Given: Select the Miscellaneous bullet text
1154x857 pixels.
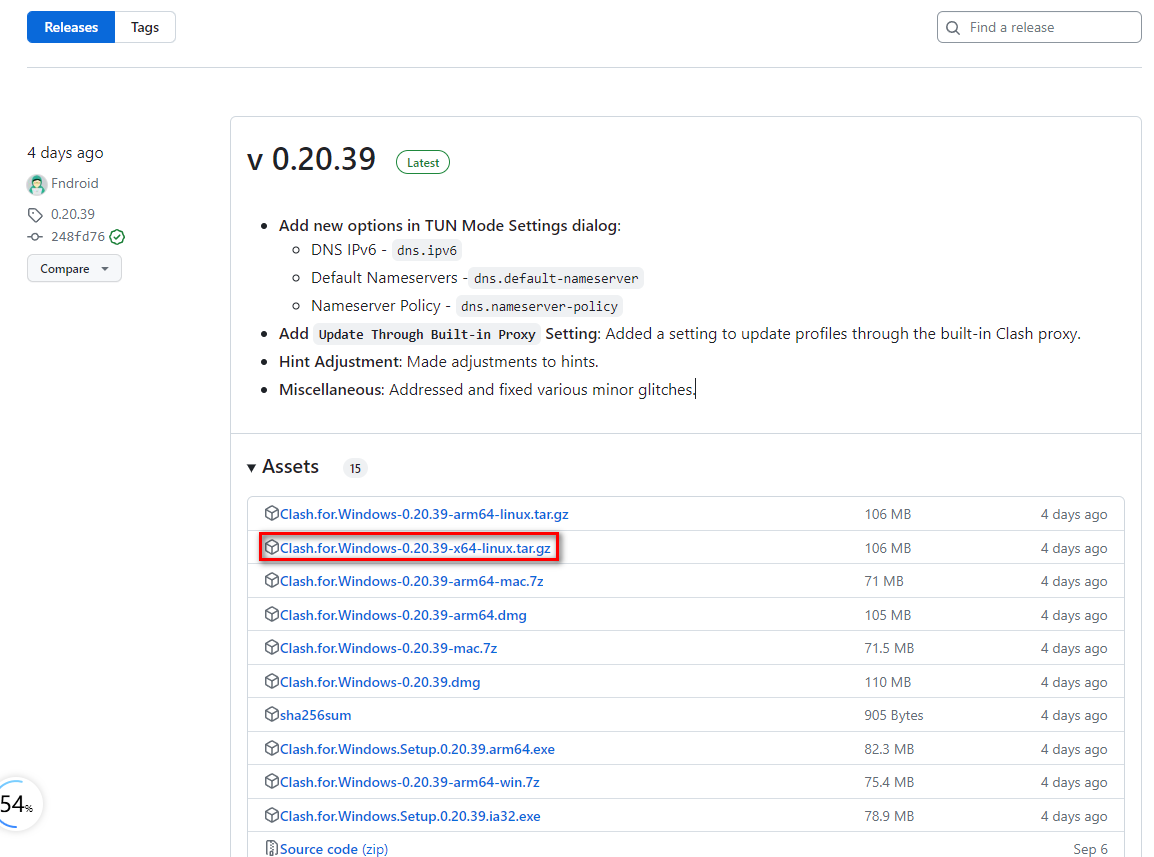Looking at the screenshot, I should pos(487,389).
